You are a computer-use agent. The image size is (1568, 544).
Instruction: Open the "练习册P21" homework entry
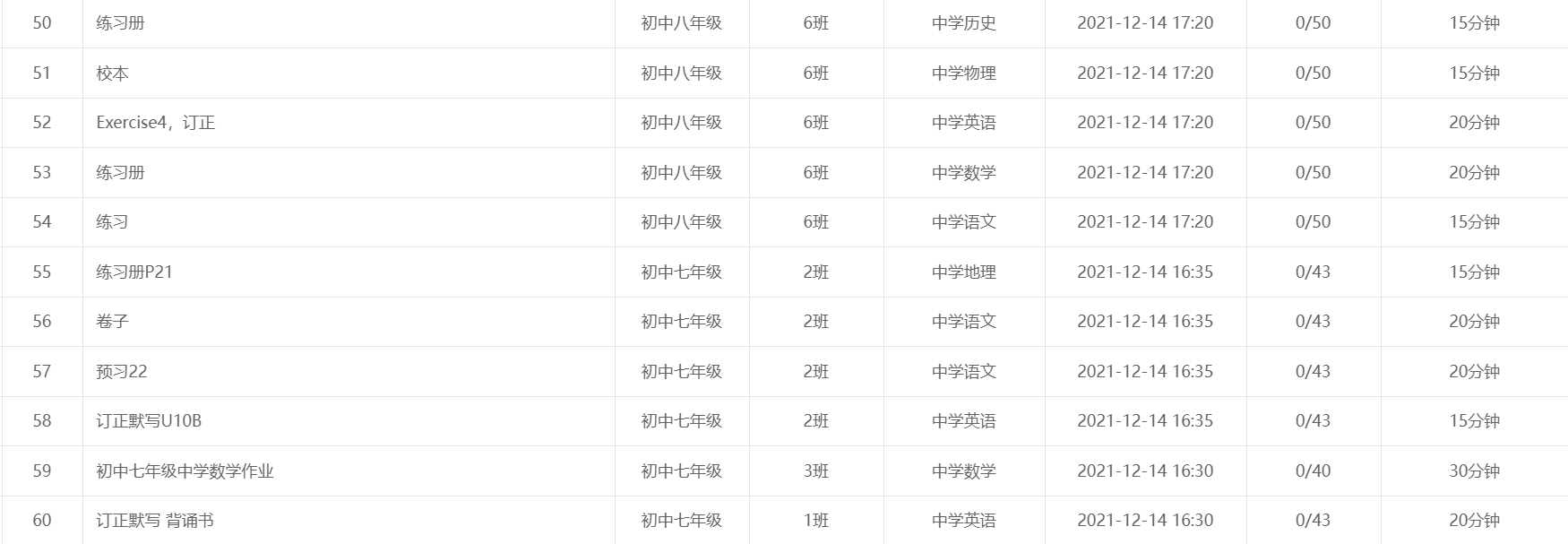[134, 272]
